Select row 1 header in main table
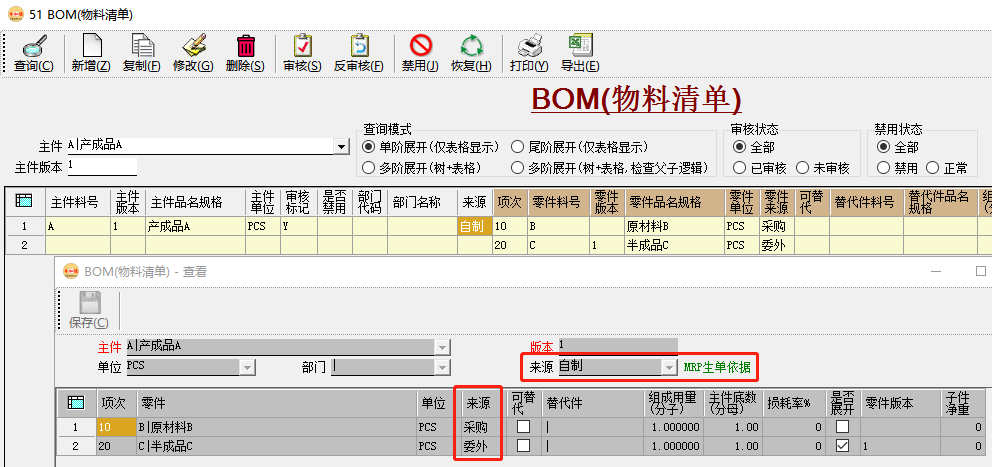This screenshot has width=992, height=467. tap(25, 226)
